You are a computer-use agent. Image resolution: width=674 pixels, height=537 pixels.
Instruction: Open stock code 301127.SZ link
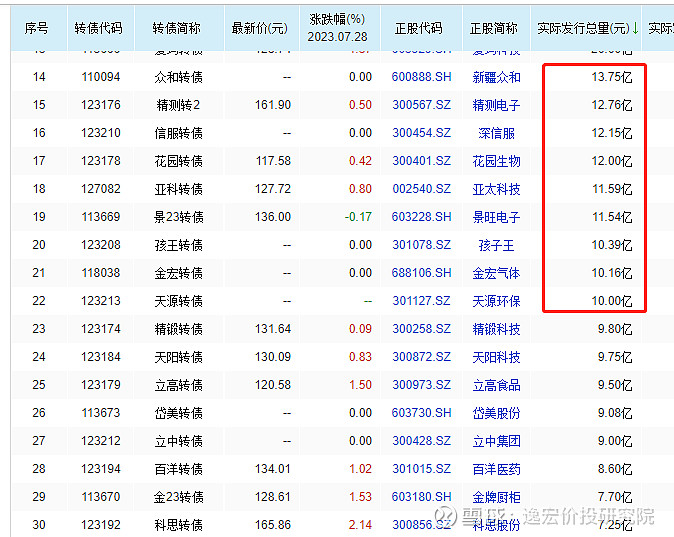pos(421,301)
